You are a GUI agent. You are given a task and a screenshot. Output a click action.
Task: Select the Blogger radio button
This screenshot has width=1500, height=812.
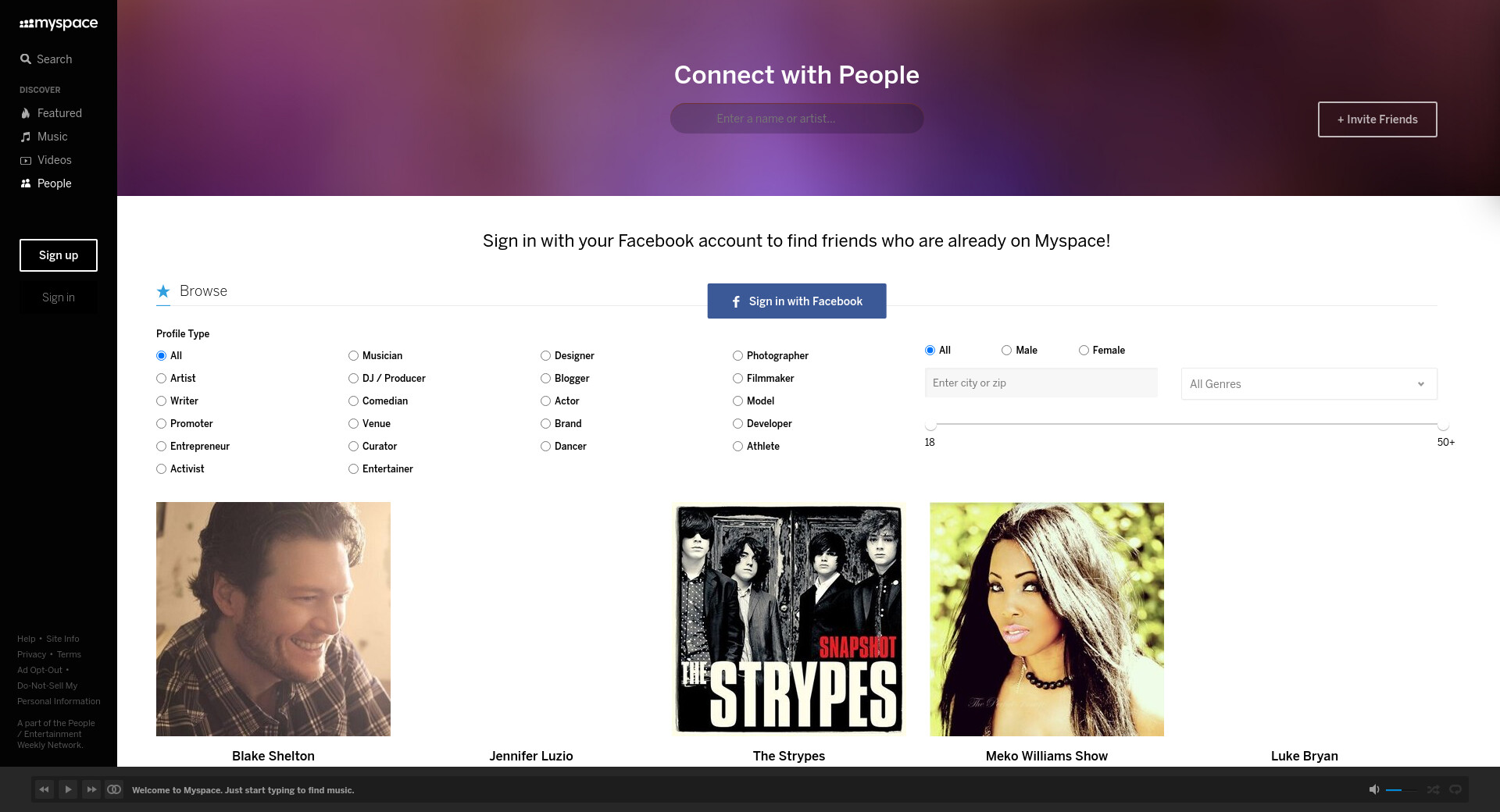click(x=545, y=379)
